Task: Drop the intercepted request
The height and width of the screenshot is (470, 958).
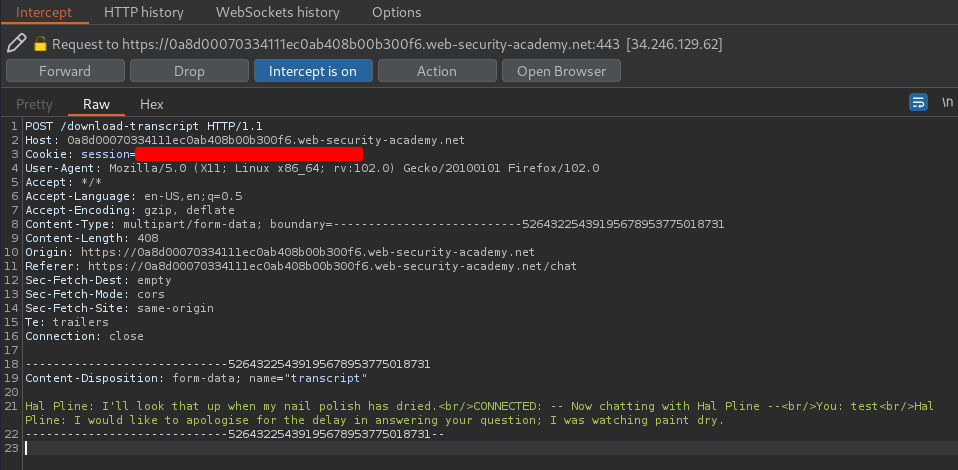Action: tap(189, 71)
